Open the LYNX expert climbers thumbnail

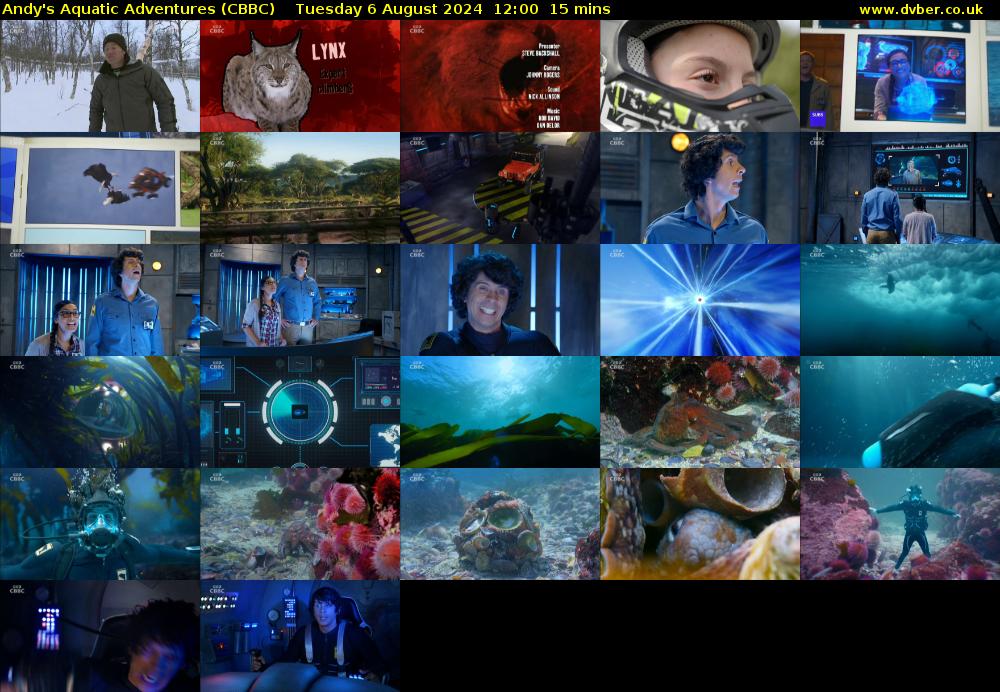(300, 76)
